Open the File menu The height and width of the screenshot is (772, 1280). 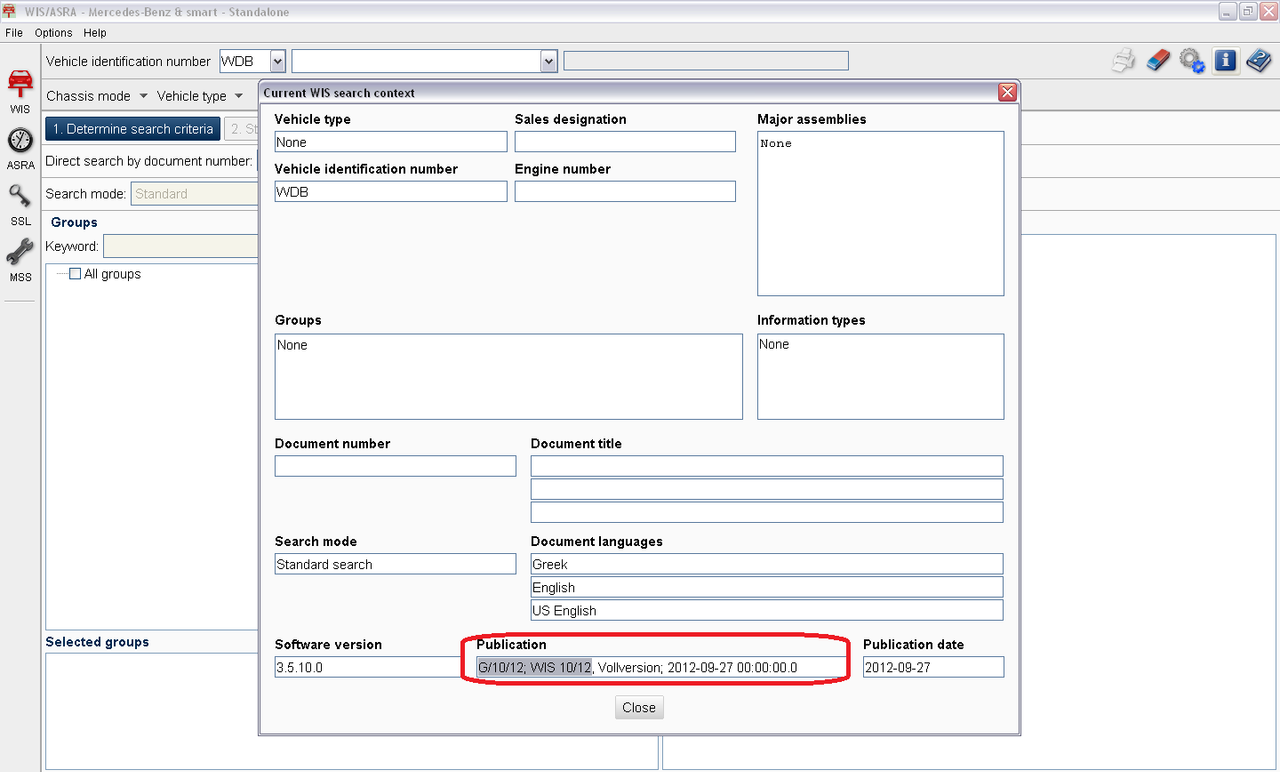click(x=14, y=33)
